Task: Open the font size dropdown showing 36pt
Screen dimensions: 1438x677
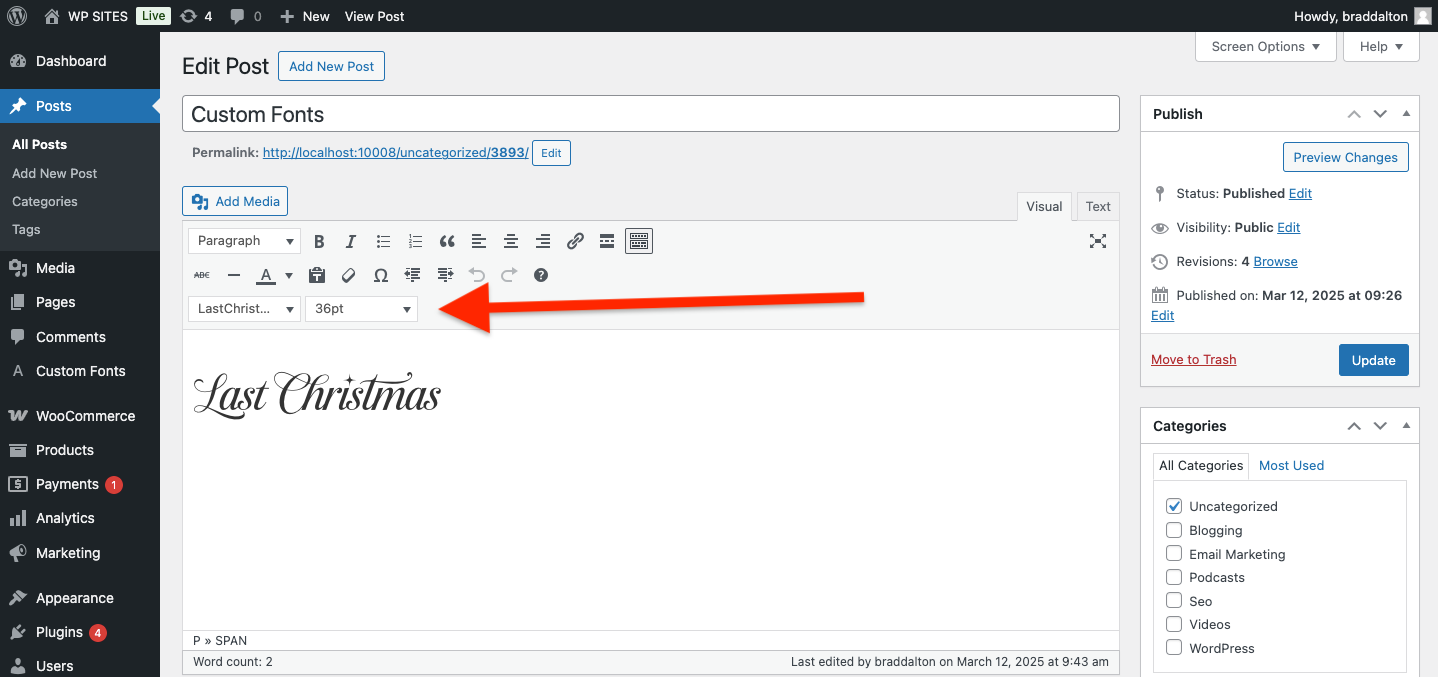Action: [361, 309]
